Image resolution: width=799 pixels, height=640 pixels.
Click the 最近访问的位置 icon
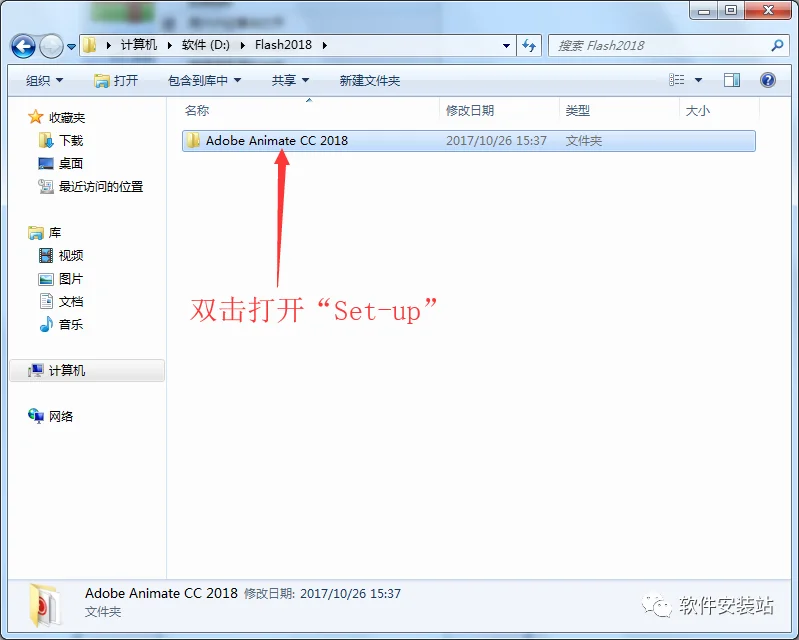(46, 186)
